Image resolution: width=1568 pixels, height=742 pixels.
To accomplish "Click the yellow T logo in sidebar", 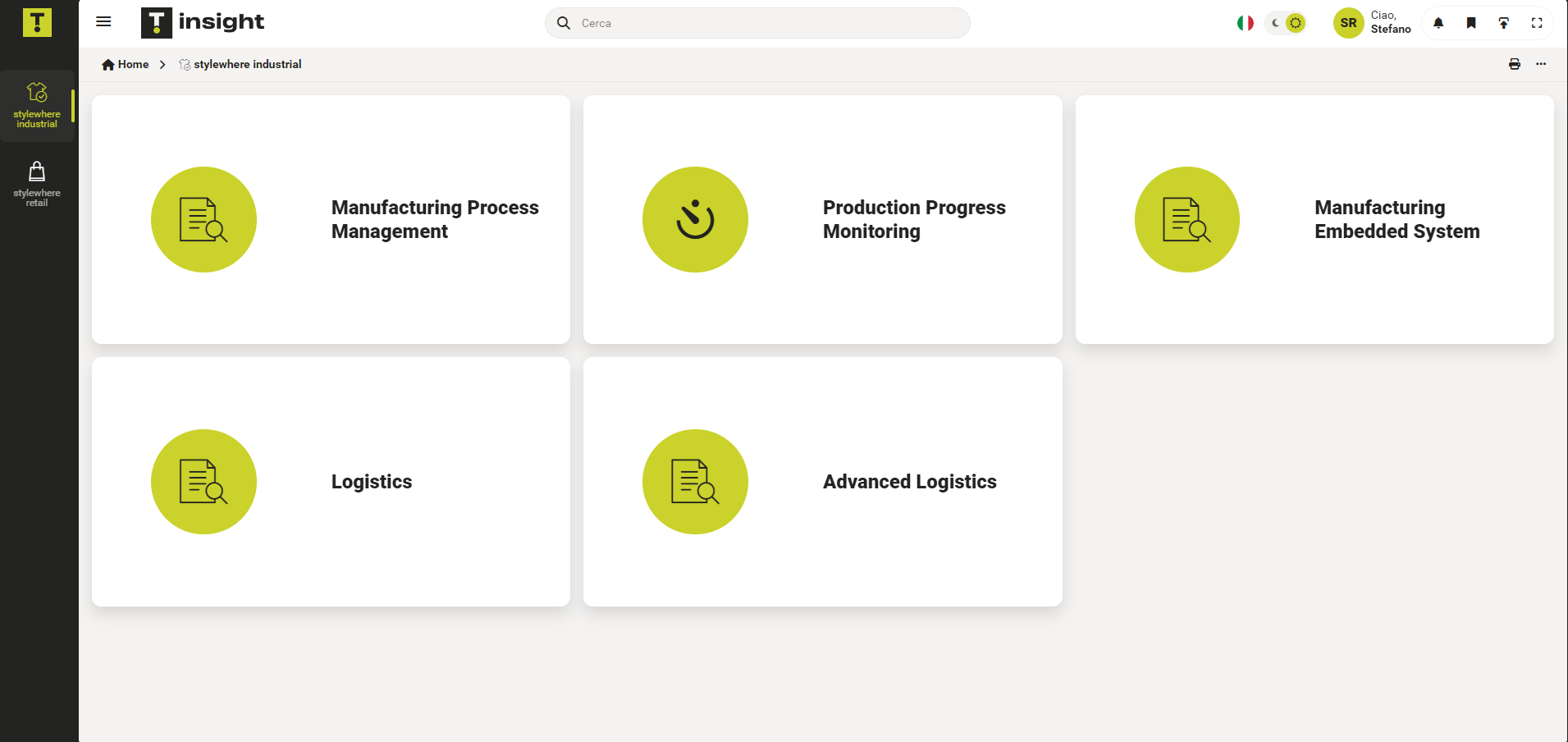I will (x=37, y=22).
